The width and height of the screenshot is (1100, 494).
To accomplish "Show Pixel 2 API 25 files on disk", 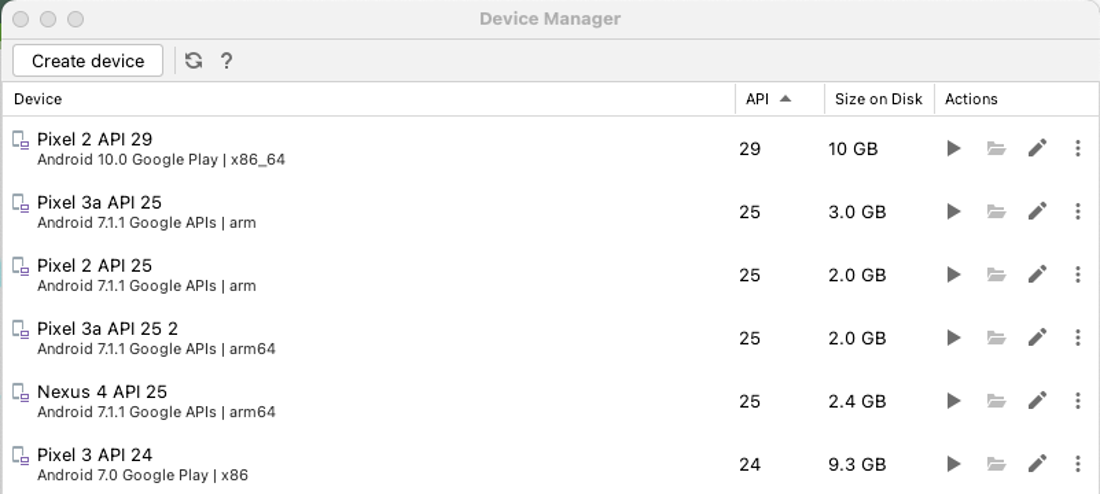I will 996,274.
